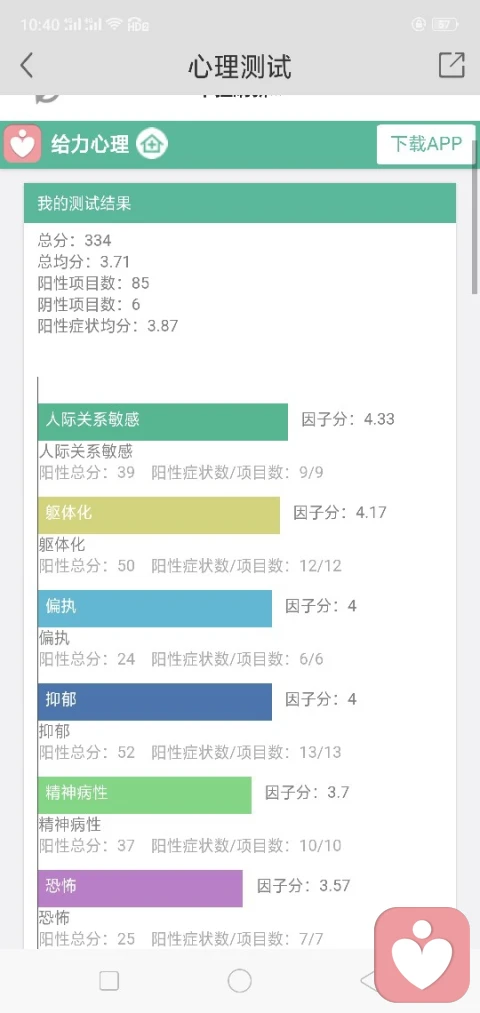This screenshot has height=1013, width=480.
Task: Tap the back arrow in the header
Action: (26, 66)
